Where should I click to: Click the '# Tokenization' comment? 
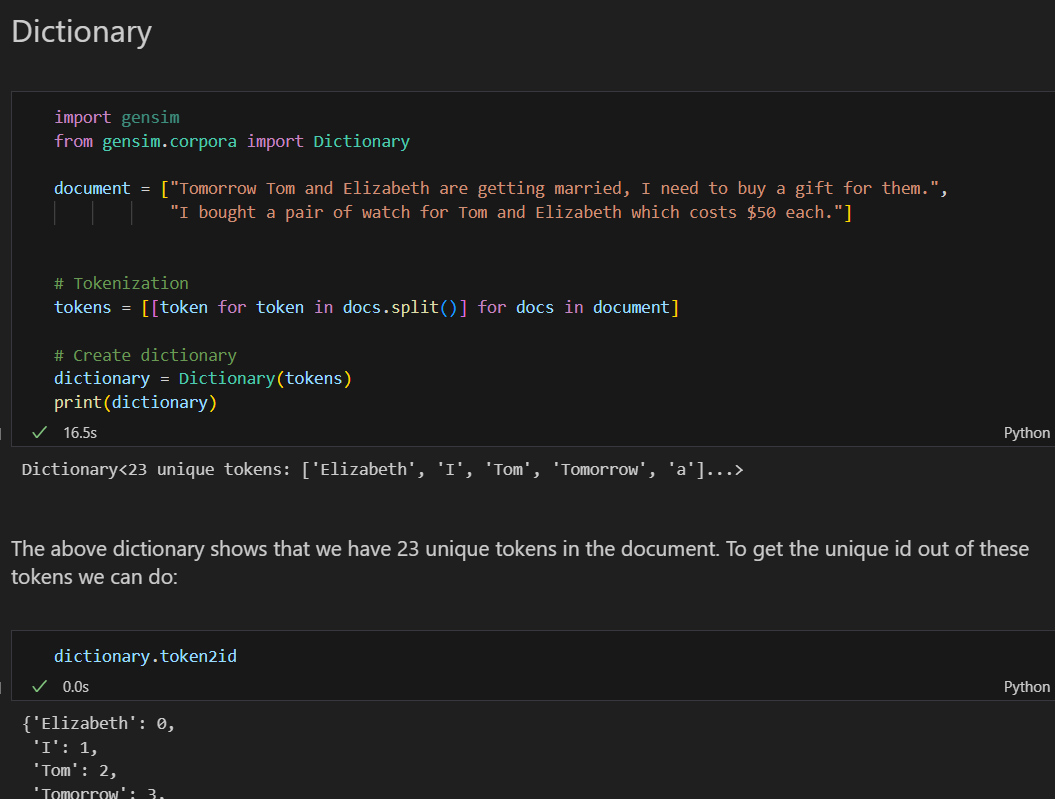tap(121, 283)
